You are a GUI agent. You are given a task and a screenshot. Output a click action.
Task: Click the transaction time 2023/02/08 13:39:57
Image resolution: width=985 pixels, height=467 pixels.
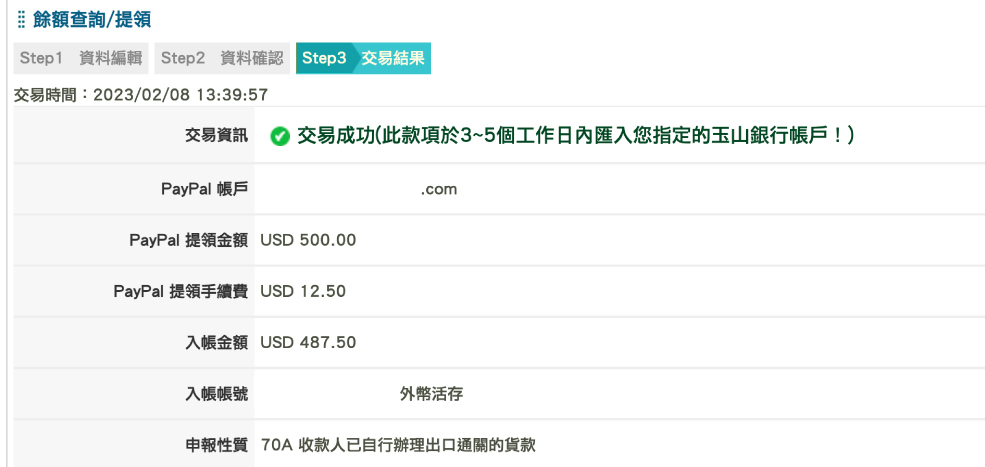(x=180, y=96)
